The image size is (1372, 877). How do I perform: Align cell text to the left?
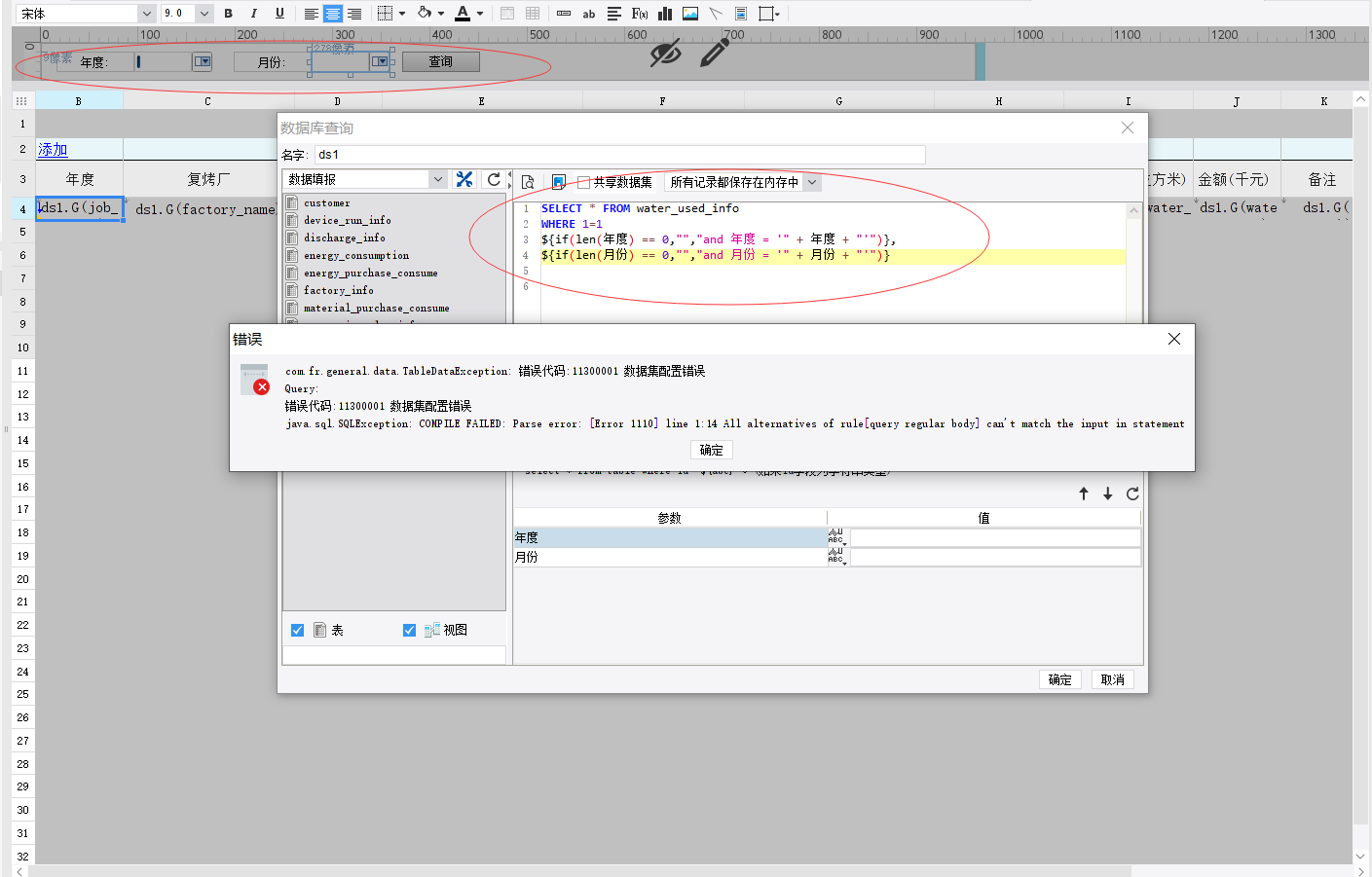(311, 14)
